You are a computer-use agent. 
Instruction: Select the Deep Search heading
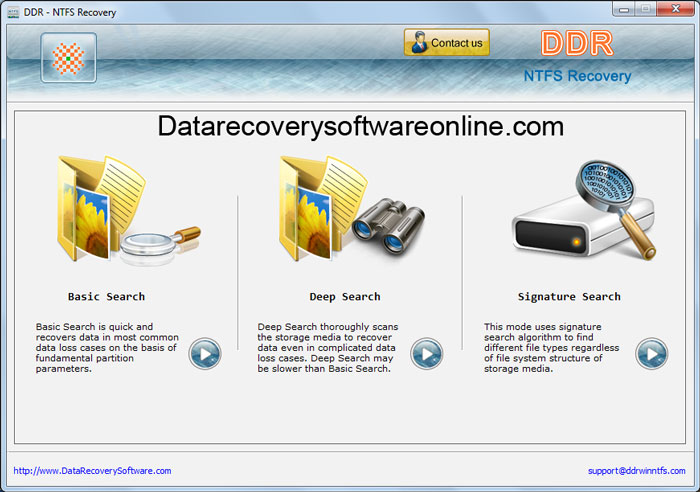tap(345, 296)
